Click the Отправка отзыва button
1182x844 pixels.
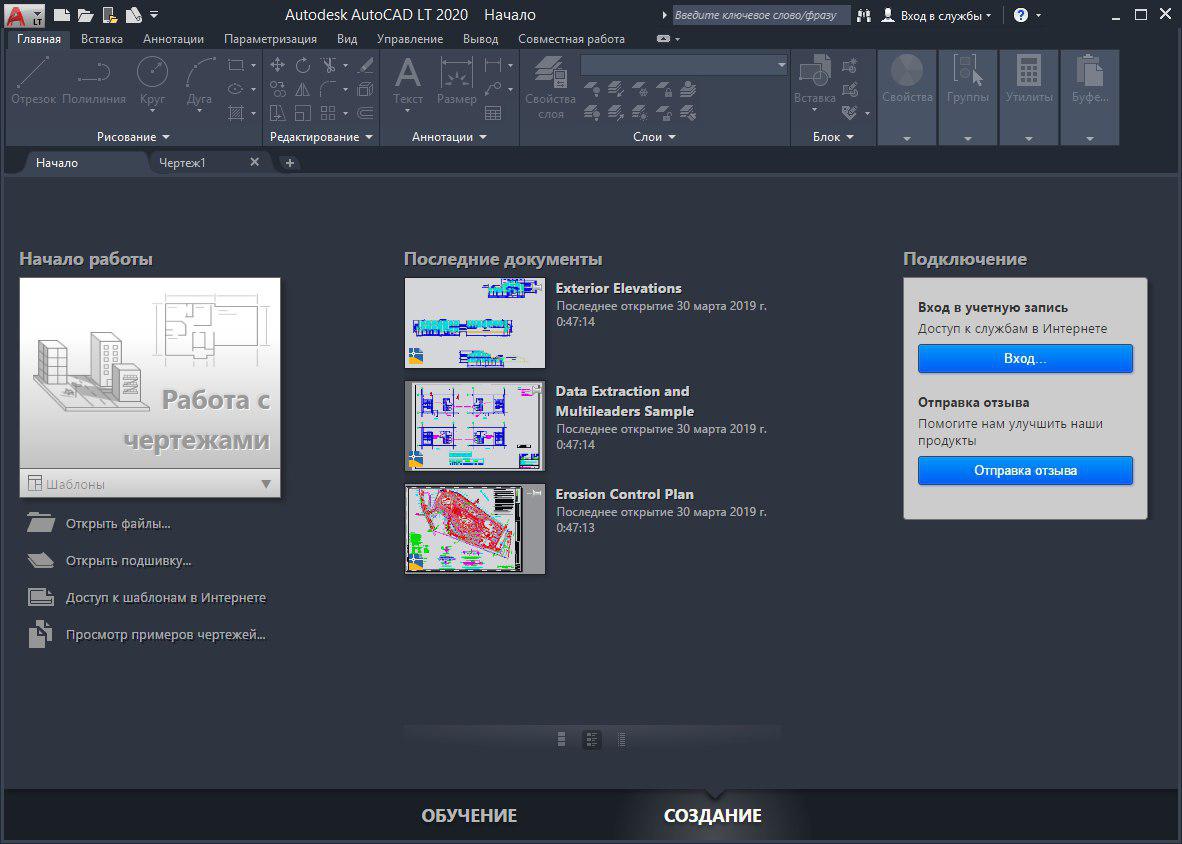[1025, 470]
